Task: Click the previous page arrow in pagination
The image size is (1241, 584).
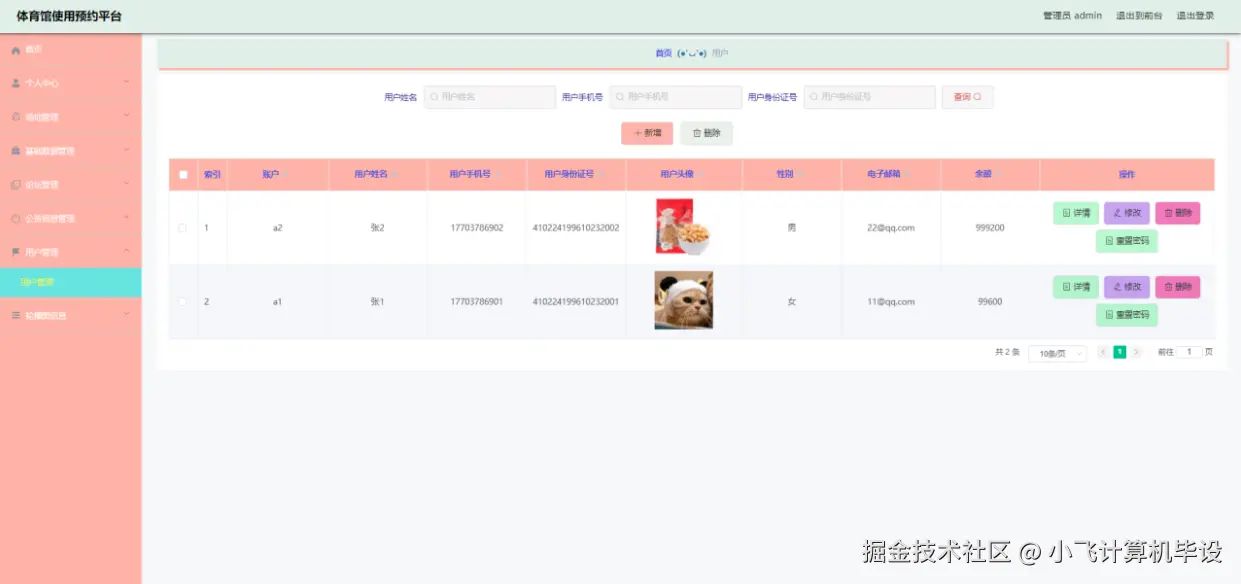Action: pyautogui.click(x=1104, y=352)
